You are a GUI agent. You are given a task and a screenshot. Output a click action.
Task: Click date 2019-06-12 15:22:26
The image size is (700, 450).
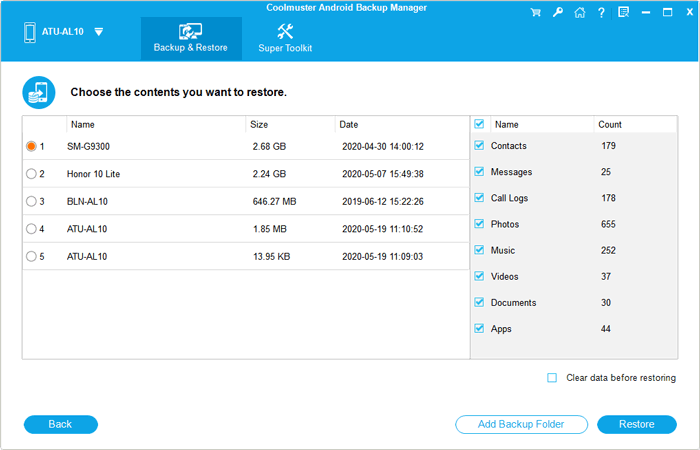pos(383,202)
